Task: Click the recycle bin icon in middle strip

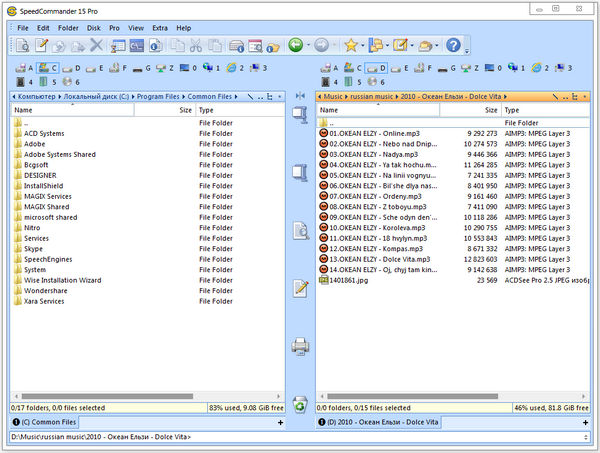Action: coord(300,404)
